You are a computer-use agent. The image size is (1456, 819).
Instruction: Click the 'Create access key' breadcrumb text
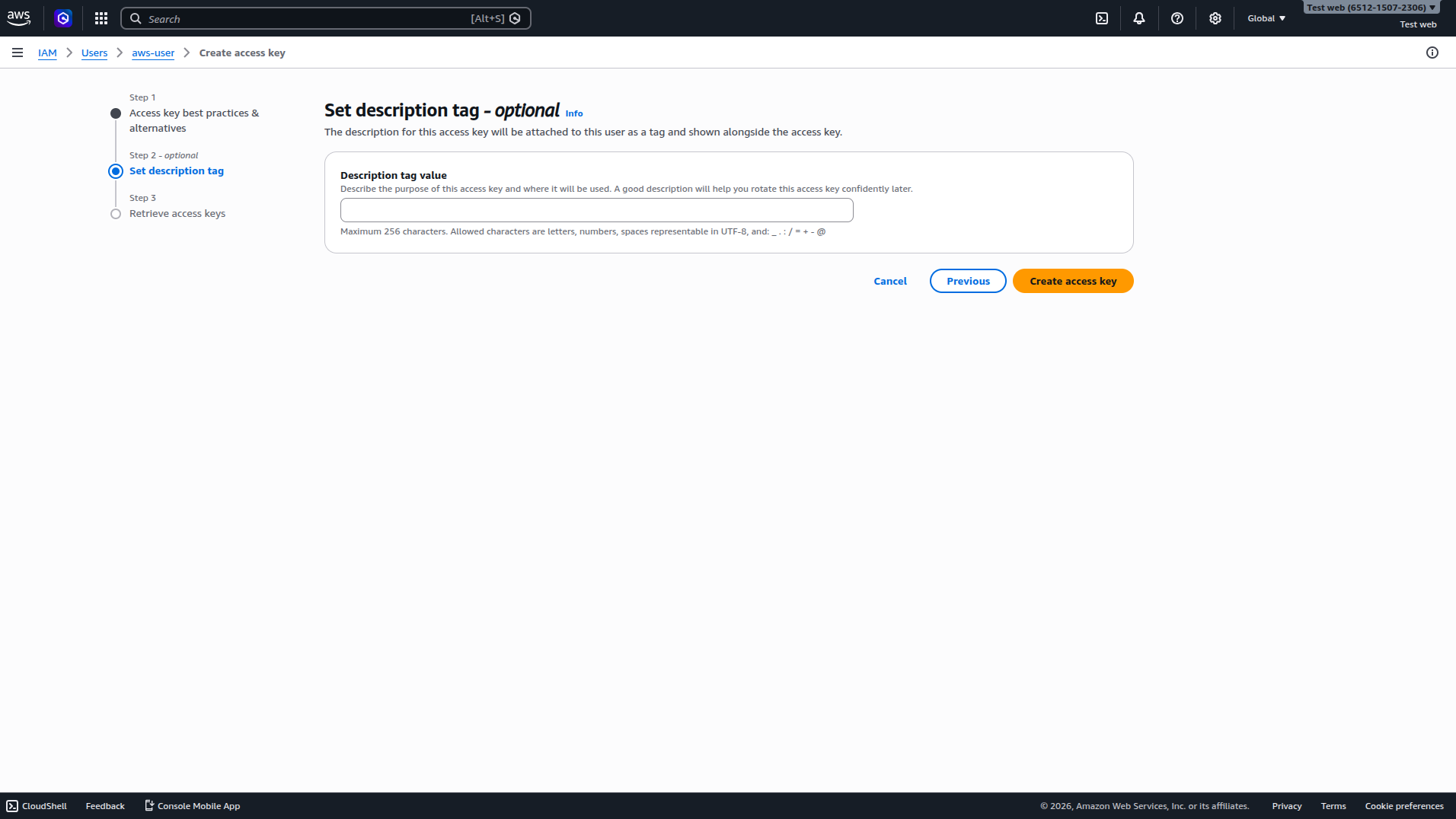coord(242,53)
